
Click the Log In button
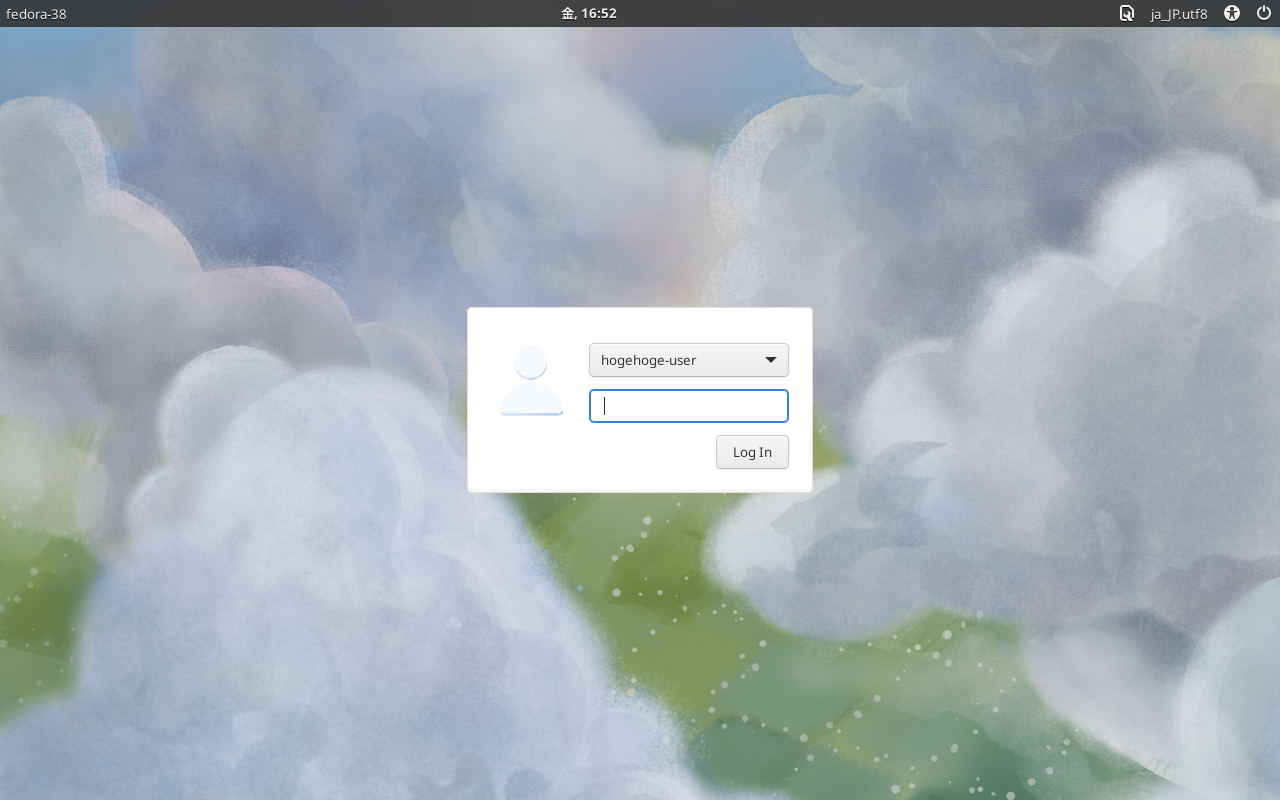[752, 452]
